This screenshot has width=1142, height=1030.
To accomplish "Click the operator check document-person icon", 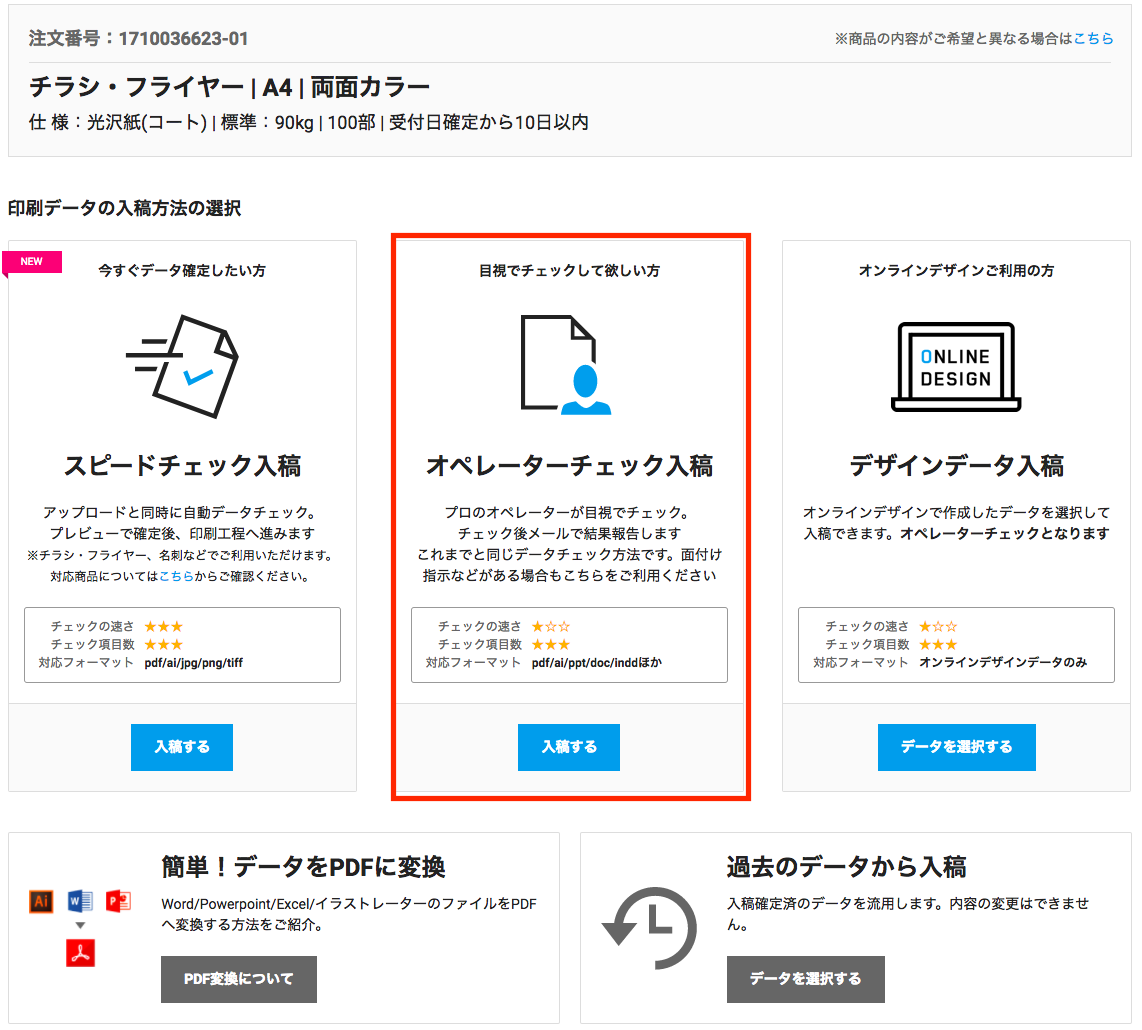I will 566,365.
